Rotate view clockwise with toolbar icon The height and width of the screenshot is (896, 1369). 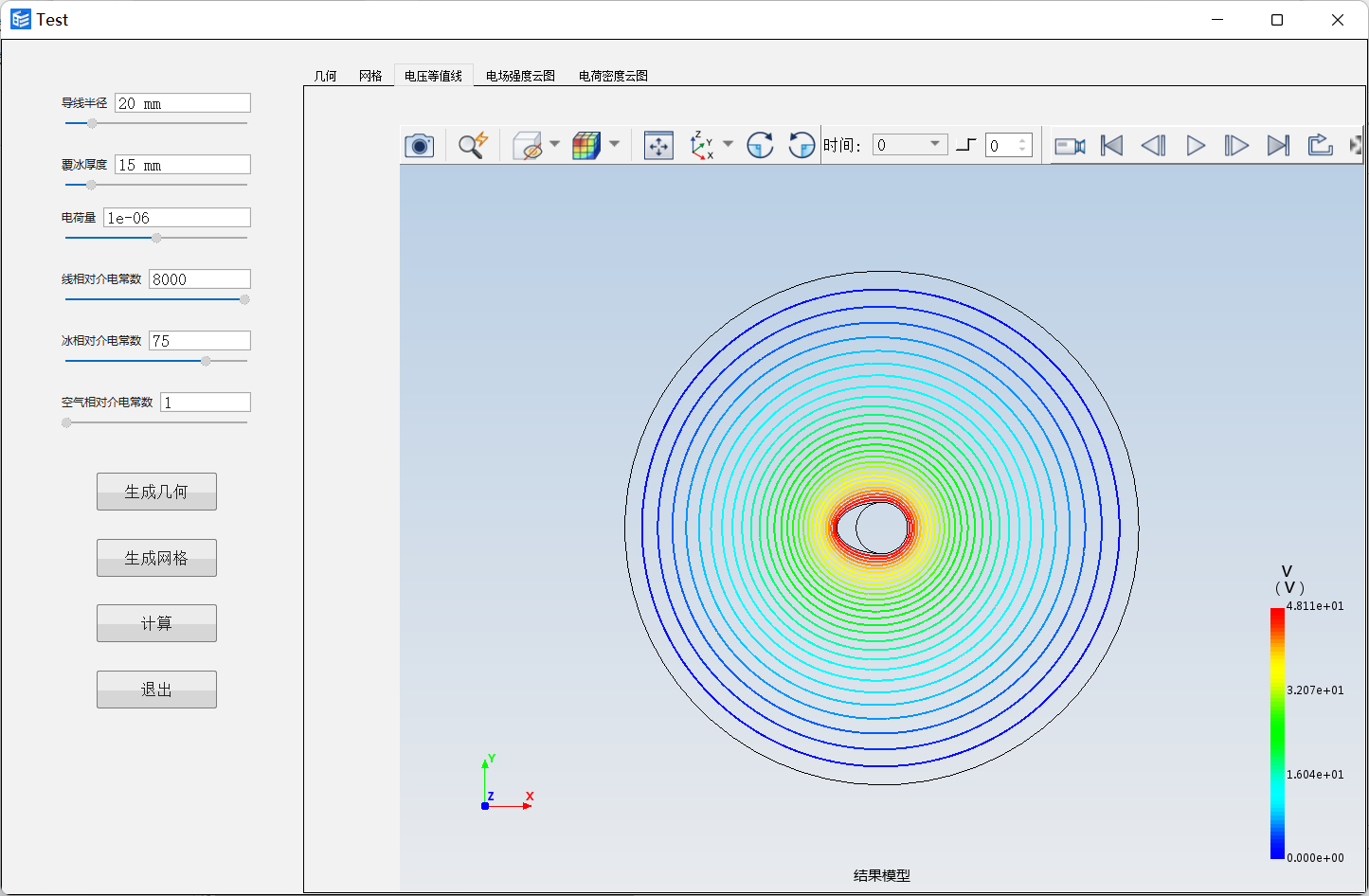point(760,145)
